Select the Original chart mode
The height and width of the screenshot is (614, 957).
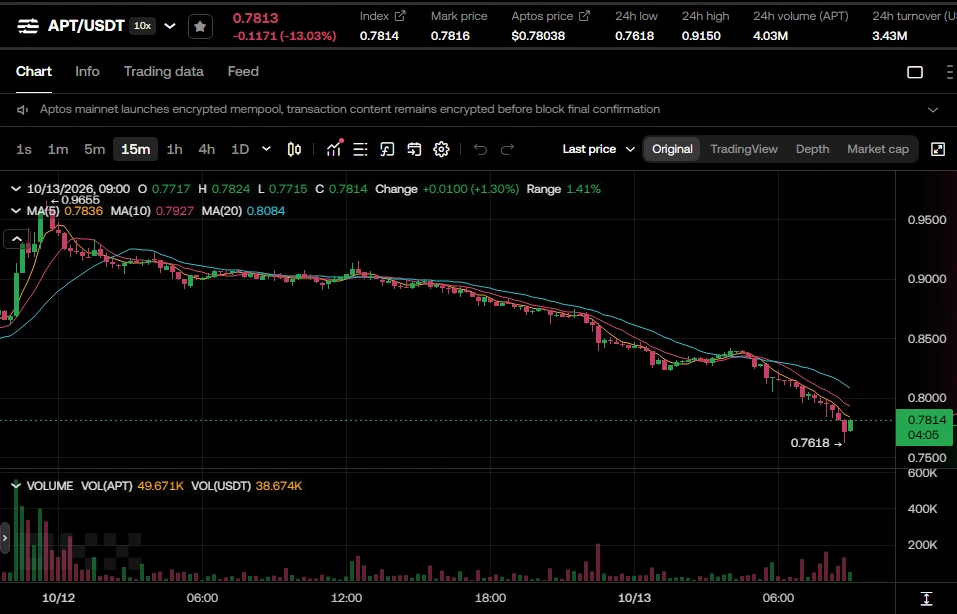pos(672,149)
